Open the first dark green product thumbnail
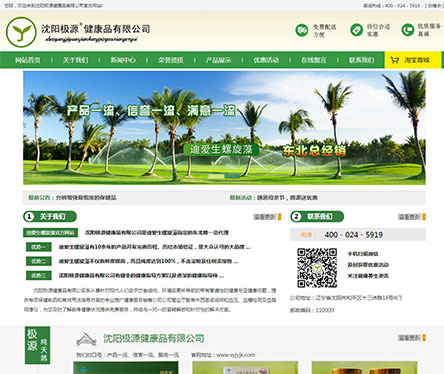444x374 pixels. point(126,368)
